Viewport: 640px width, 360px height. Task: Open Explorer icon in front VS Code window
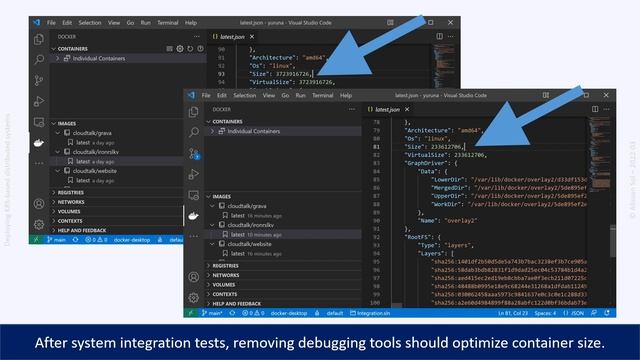click(193, 112)
